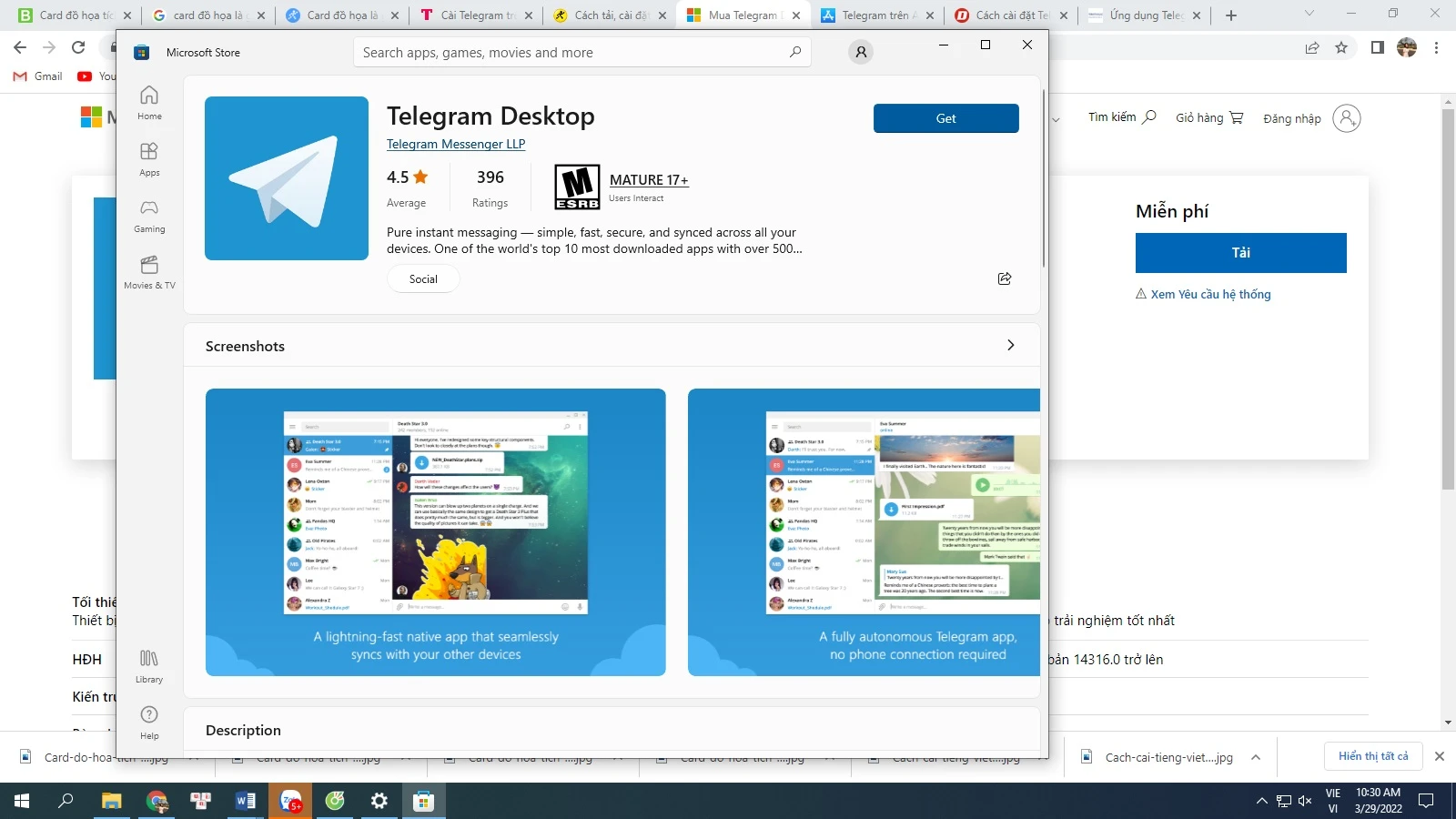
Task: Expand Screenshots section with chevron arrow
Action: coord(1010,346)
